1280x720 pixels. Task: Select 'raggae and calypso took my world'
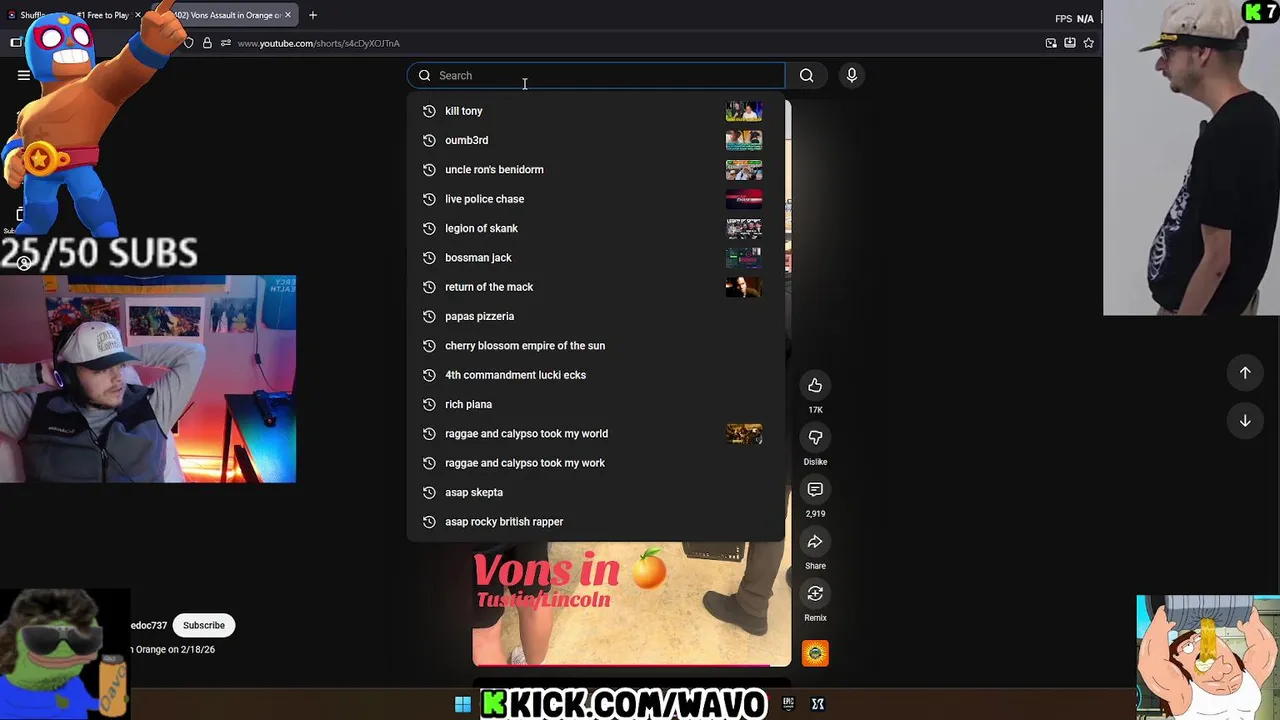pyautogui.click(x=596, y=433)
